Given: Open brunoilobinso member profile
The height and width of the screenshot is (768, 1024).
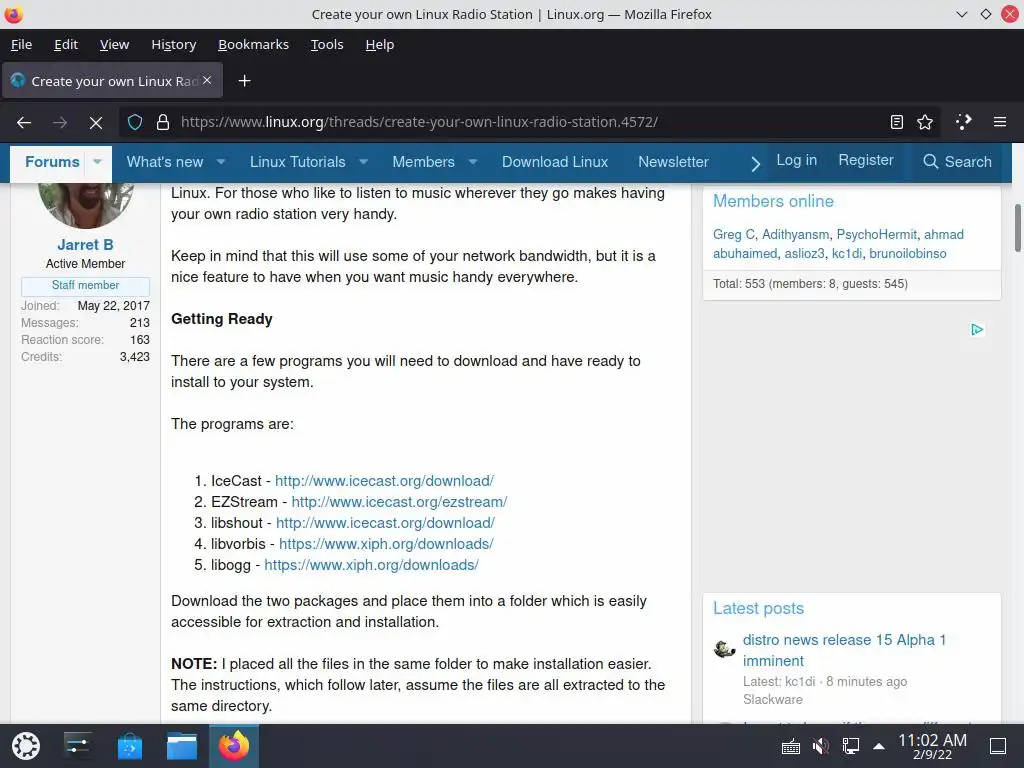Looking at the screenshot, I should (x=908, y=253).
